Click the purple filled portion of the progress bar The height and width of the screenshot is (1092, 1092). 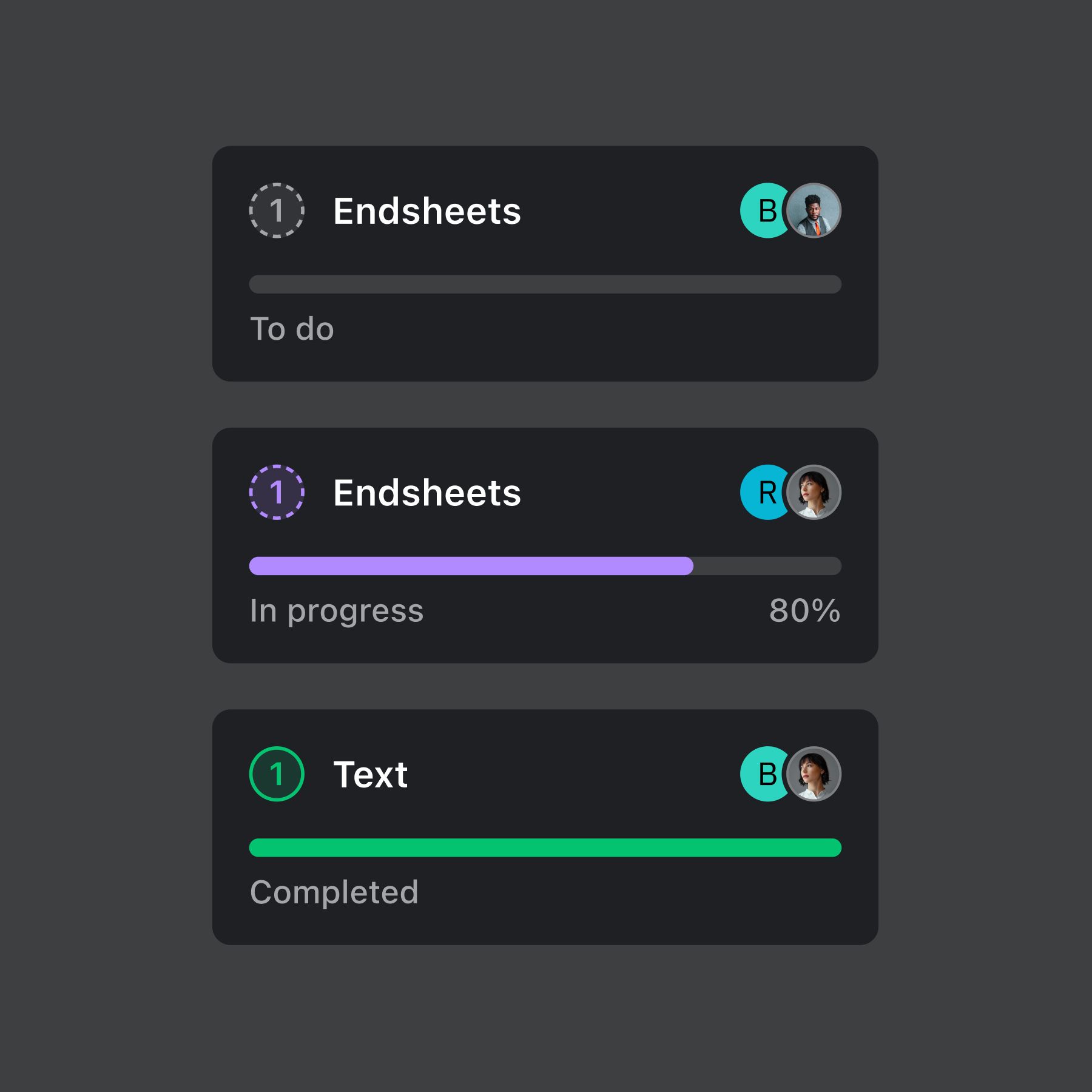(471, 565)
